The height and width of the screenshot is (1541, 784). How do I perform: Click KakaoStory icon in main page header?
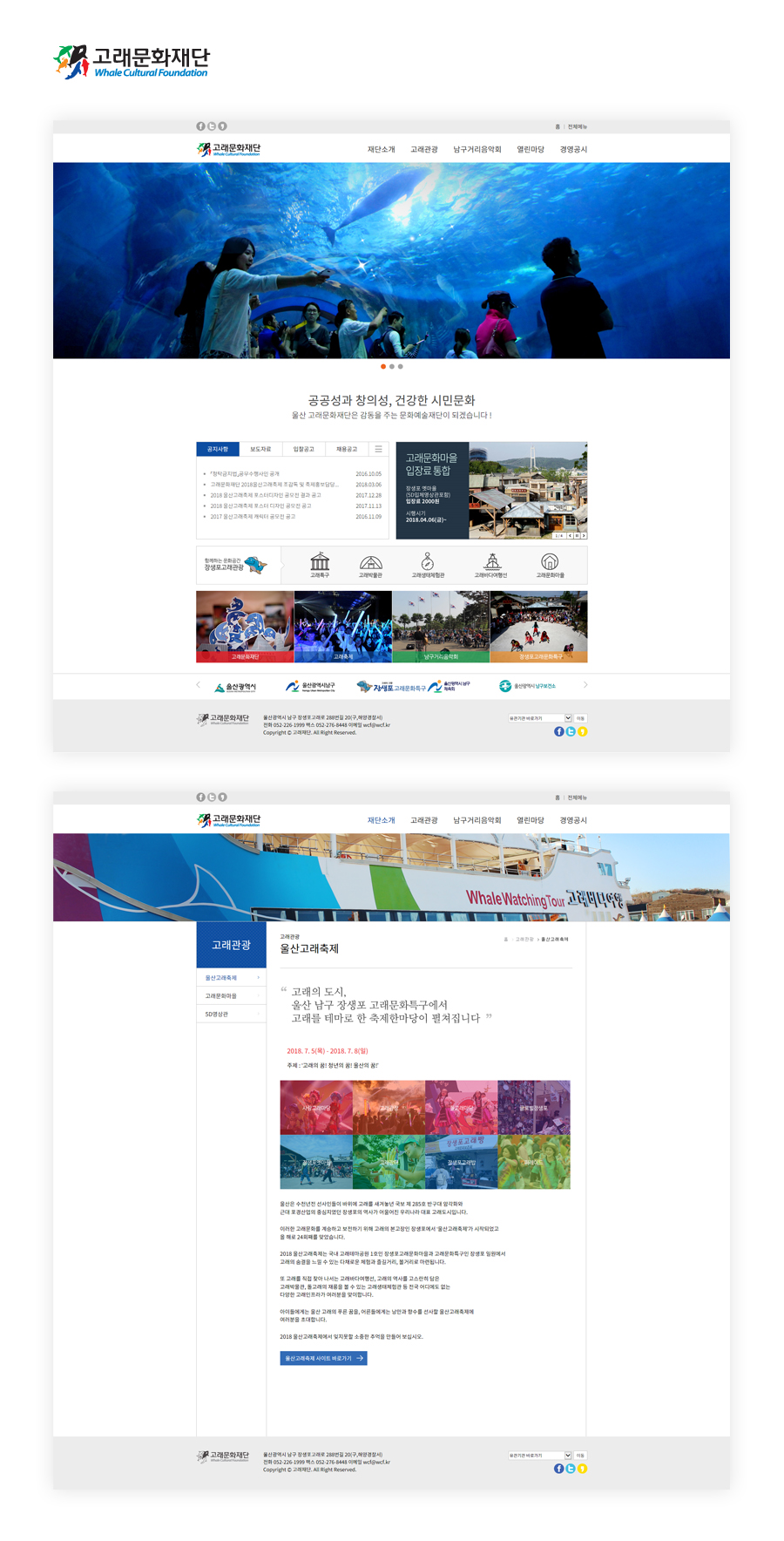coord(222,126)
